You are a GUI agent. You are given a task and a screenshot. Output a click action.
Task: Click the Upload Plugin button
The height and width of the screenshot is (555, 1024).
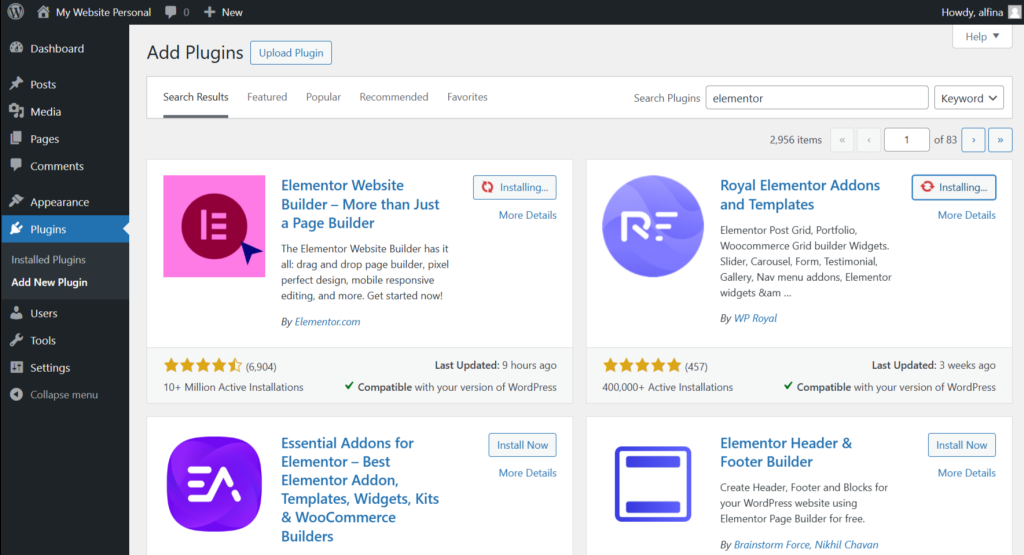tap(290, 53)
